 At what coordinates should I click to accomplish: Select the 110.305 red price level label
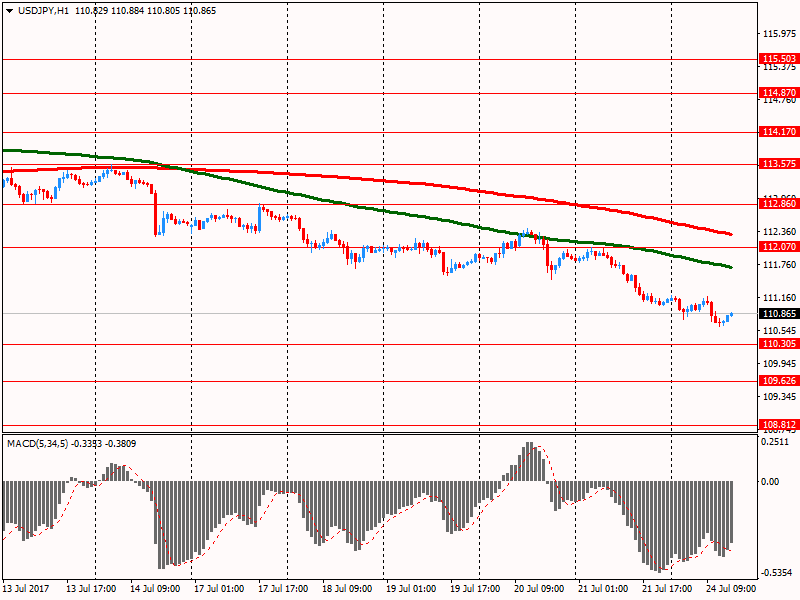pos(779,344)
